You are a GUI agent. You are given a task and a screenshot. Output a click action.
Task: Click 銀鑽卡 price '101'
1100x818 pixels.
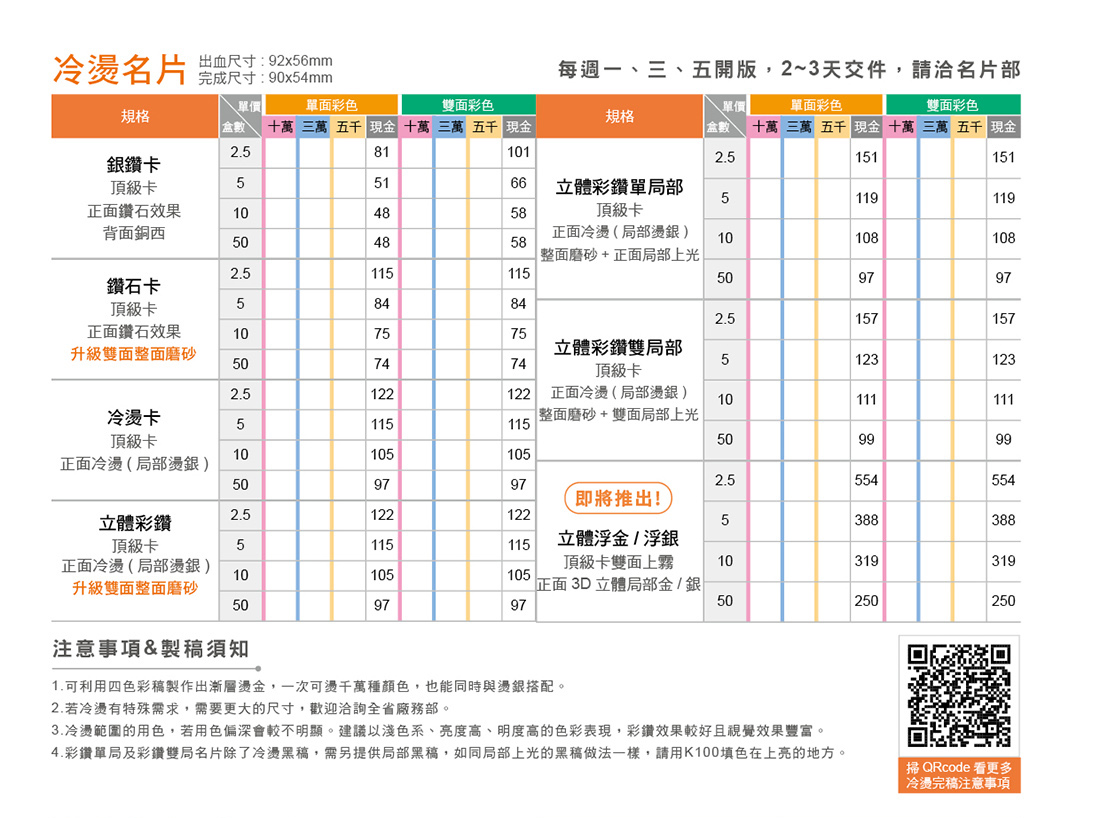(x=518, y=152)
